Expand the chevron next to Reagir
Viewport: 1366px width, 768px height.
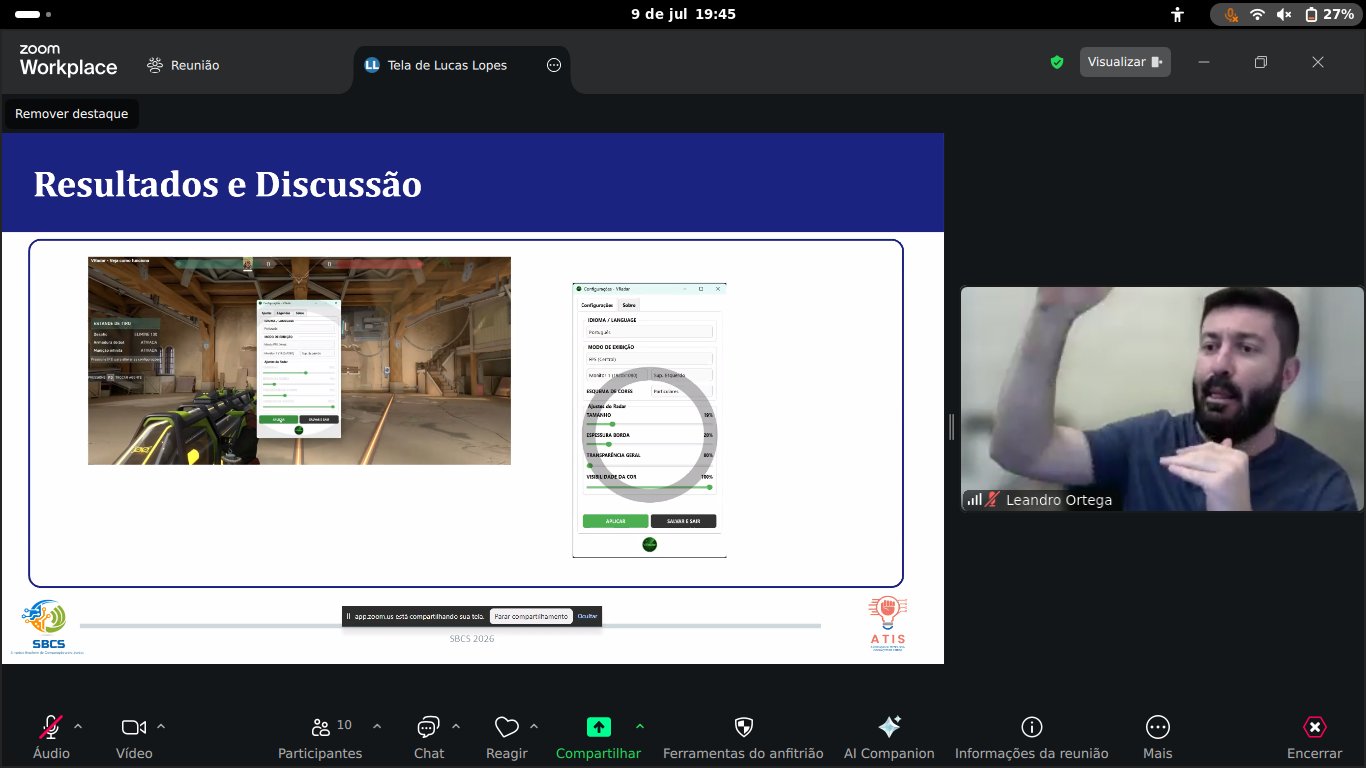click(x=534, y=727)
